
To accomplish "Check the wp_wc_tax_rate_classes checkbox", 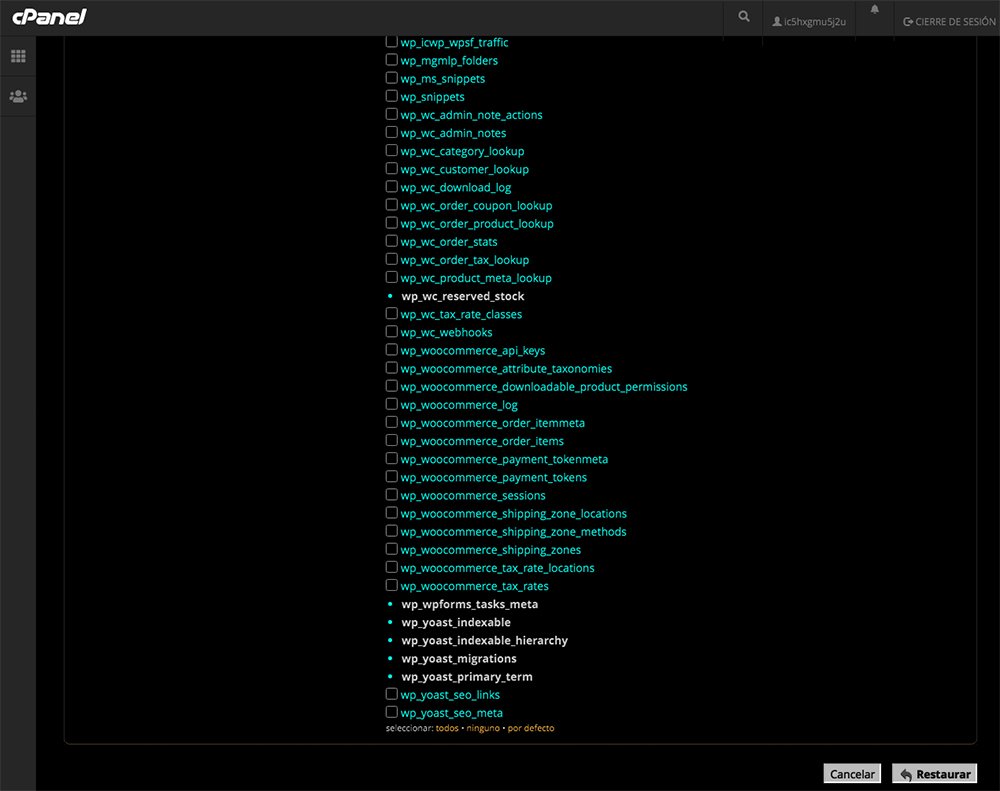I will 392,313.
